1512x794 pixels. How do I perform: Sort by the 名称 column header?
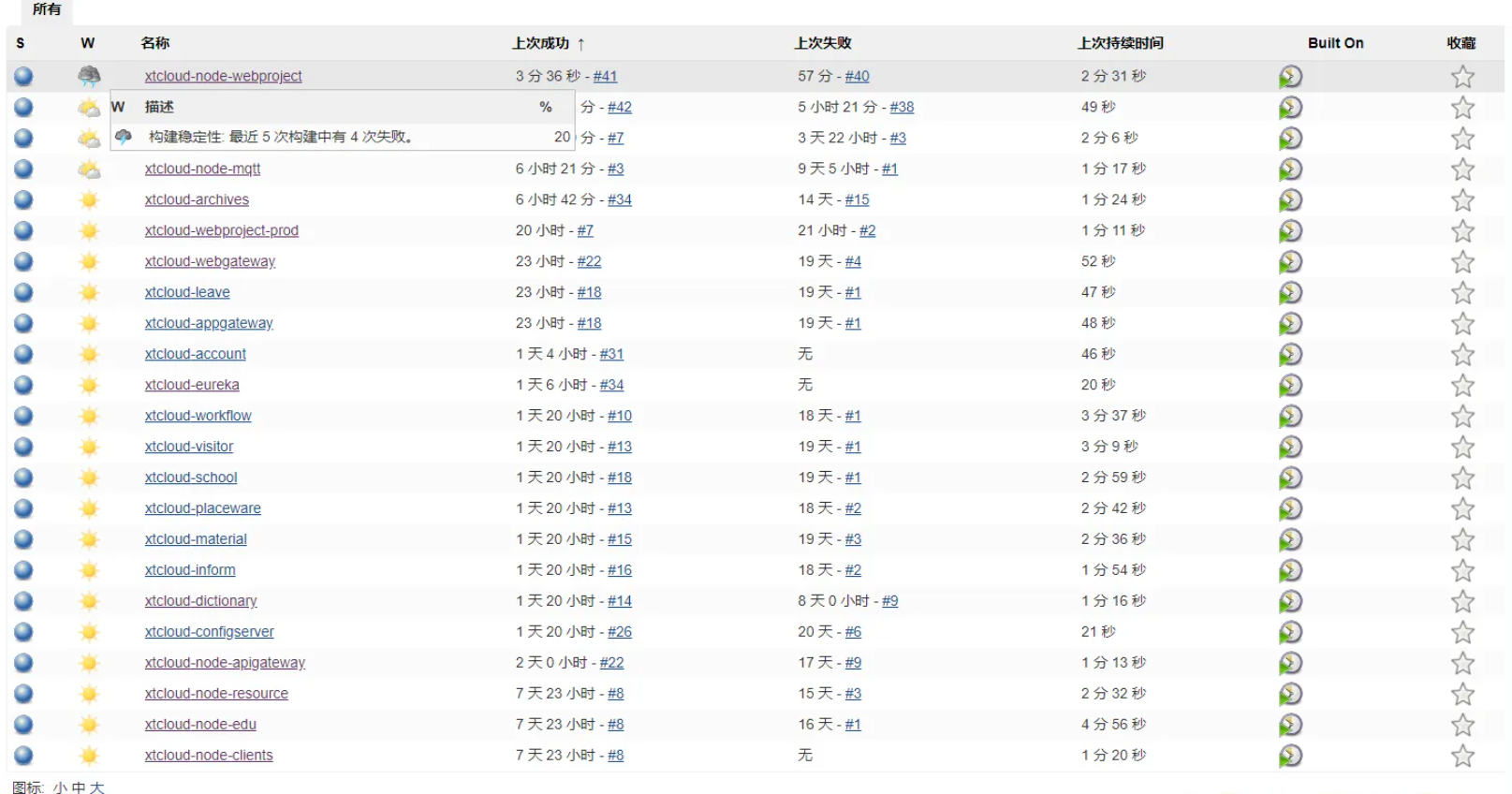(x=154, y=43)
